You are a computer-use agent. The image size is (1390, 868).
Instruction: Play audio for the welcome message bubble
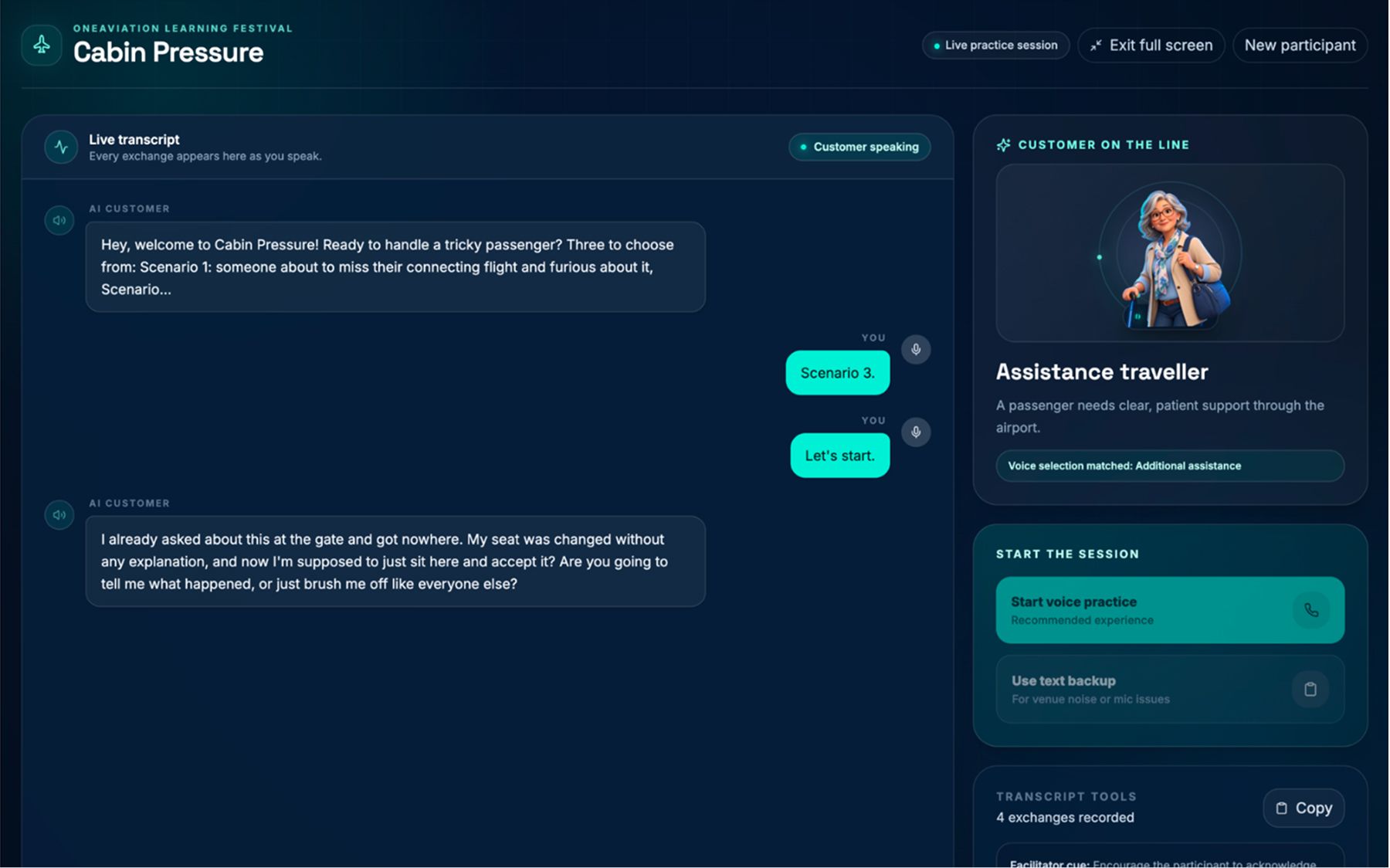click(59, 220)
